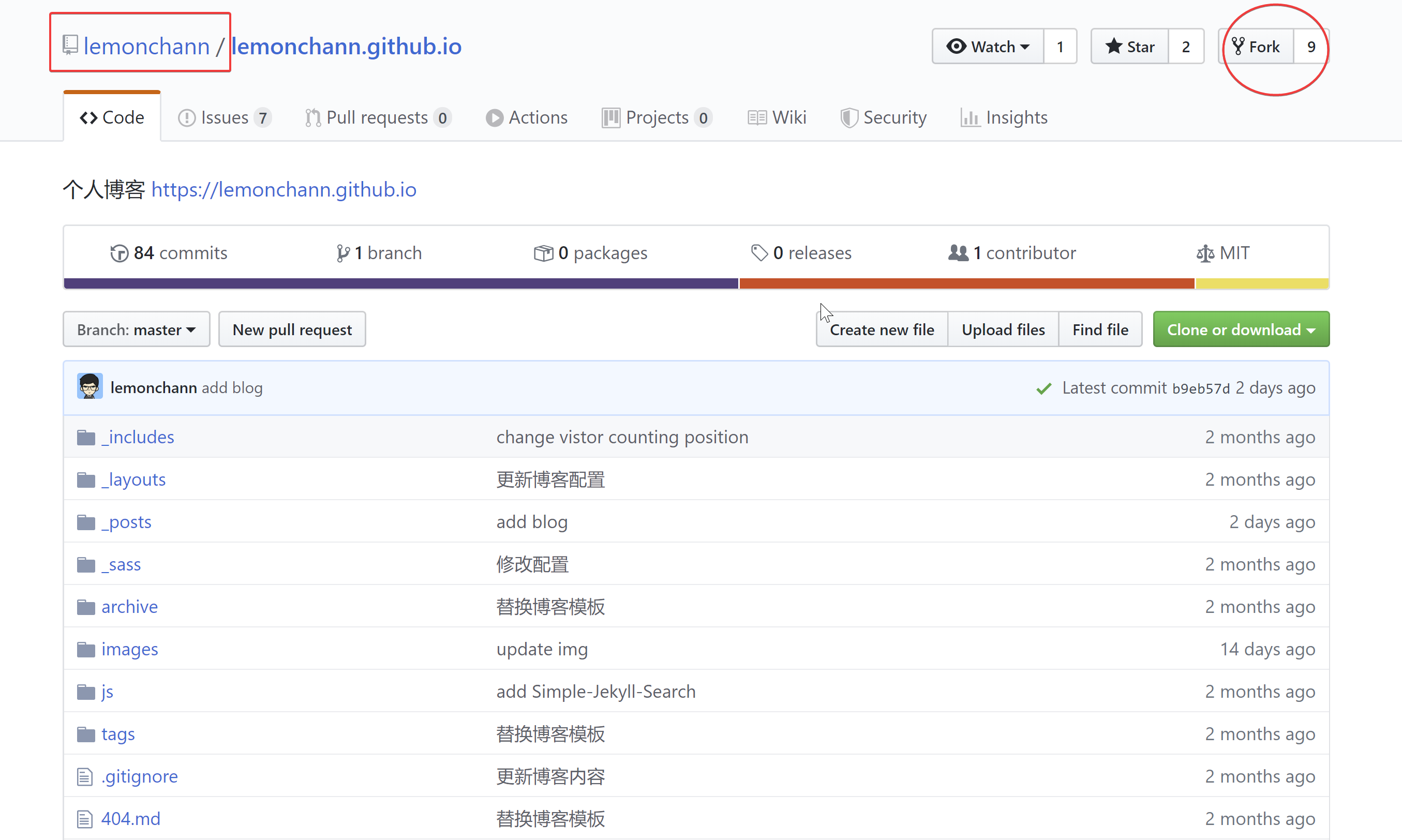Click the folder icon for images

point(86,650)
